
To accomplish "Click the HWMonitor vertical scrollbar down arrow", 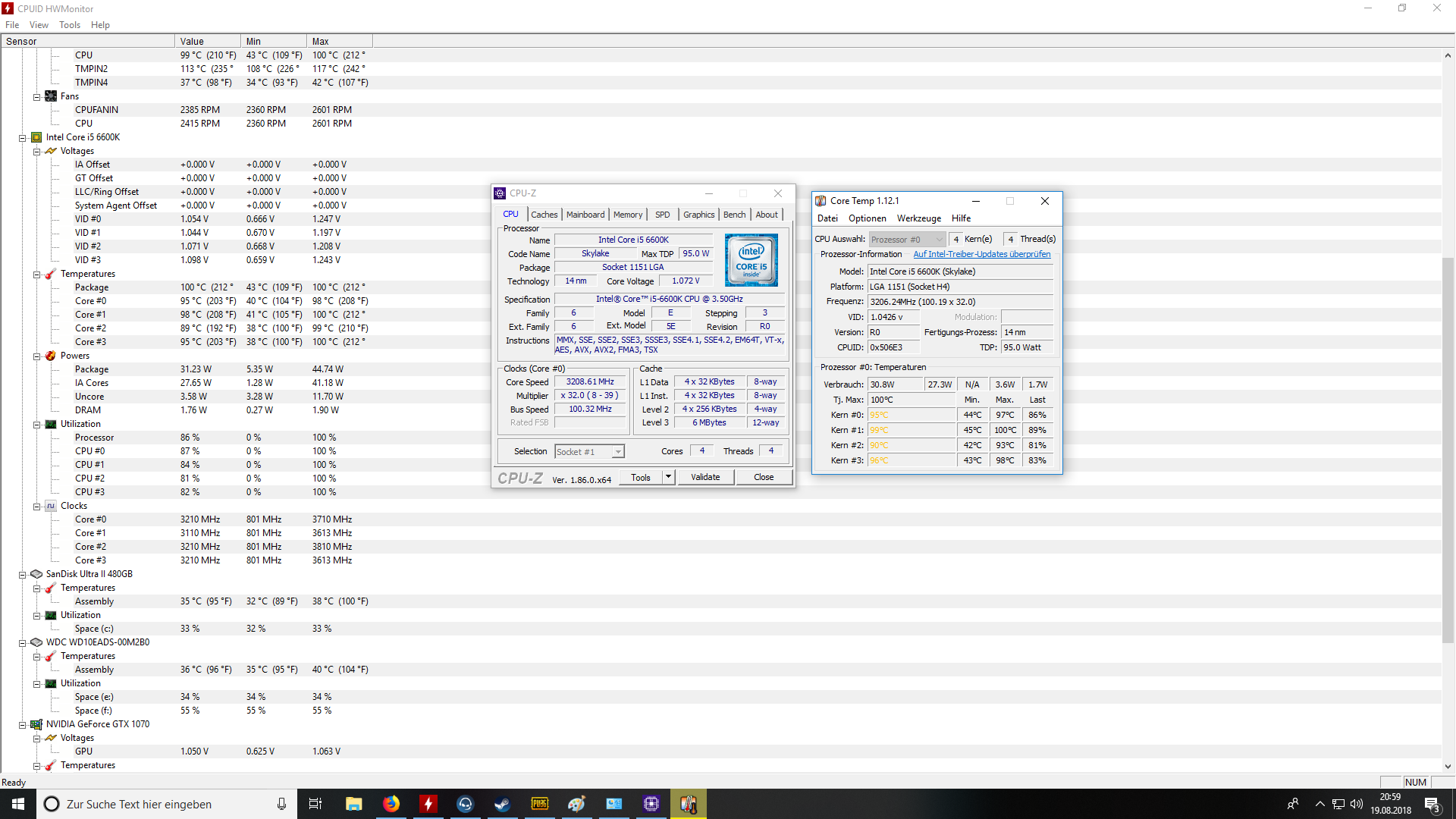I will click(x=1448, y=767).
